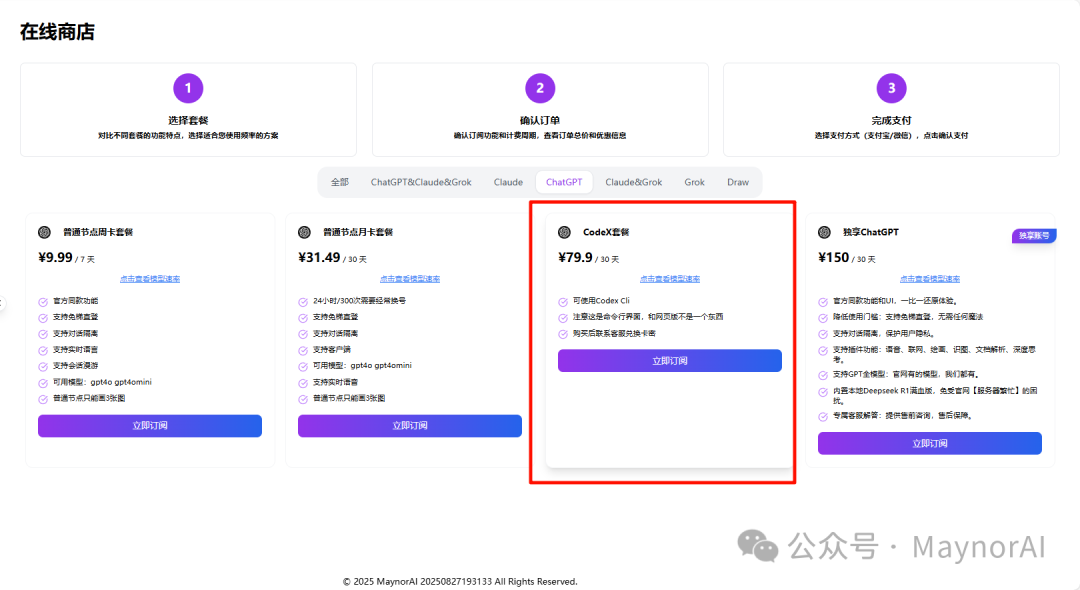Viewport: 1080px width, 590px height.
Task: Click the 选择套餐 step card
Action: click(189, 109)
